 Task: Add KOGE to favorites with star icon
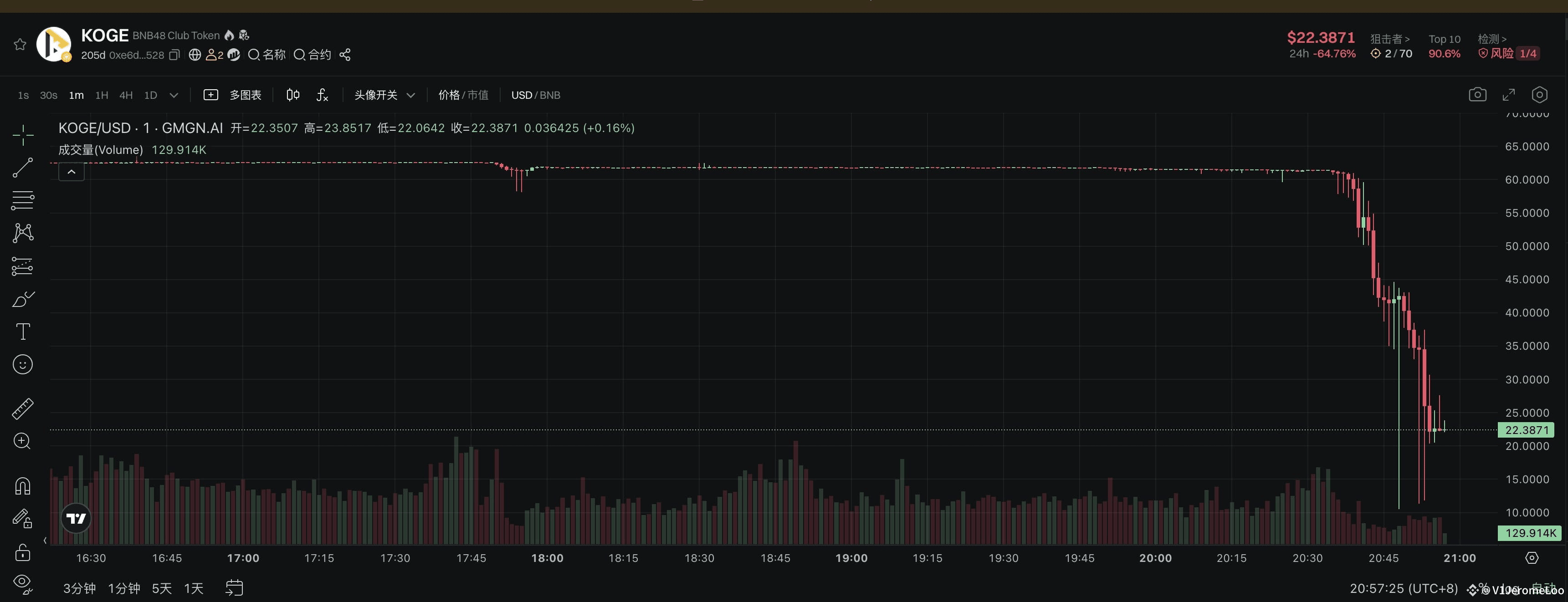click(20, 44)
